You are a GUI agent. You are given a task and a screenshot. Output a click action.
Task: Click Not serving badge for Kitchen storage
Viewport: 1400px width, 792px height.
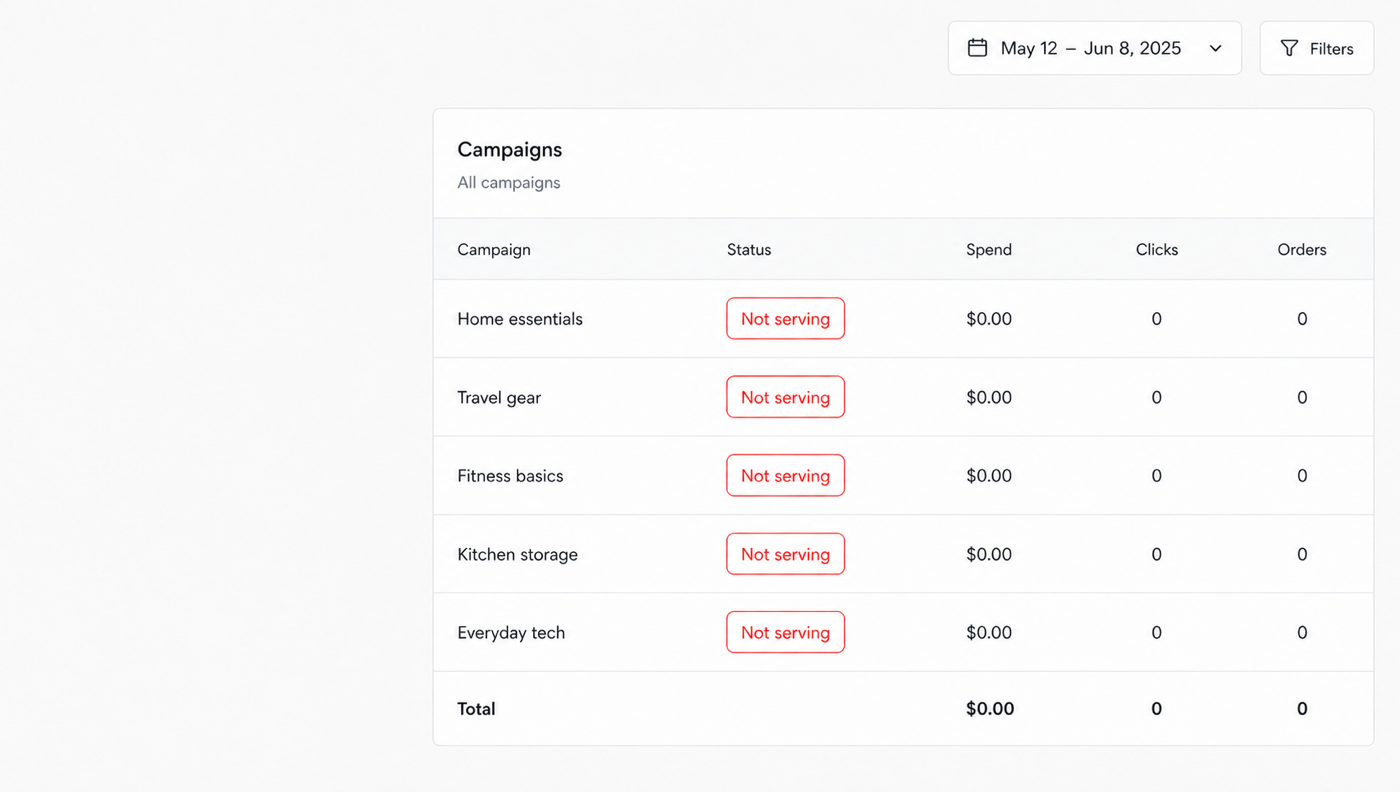tap(785, 554)
